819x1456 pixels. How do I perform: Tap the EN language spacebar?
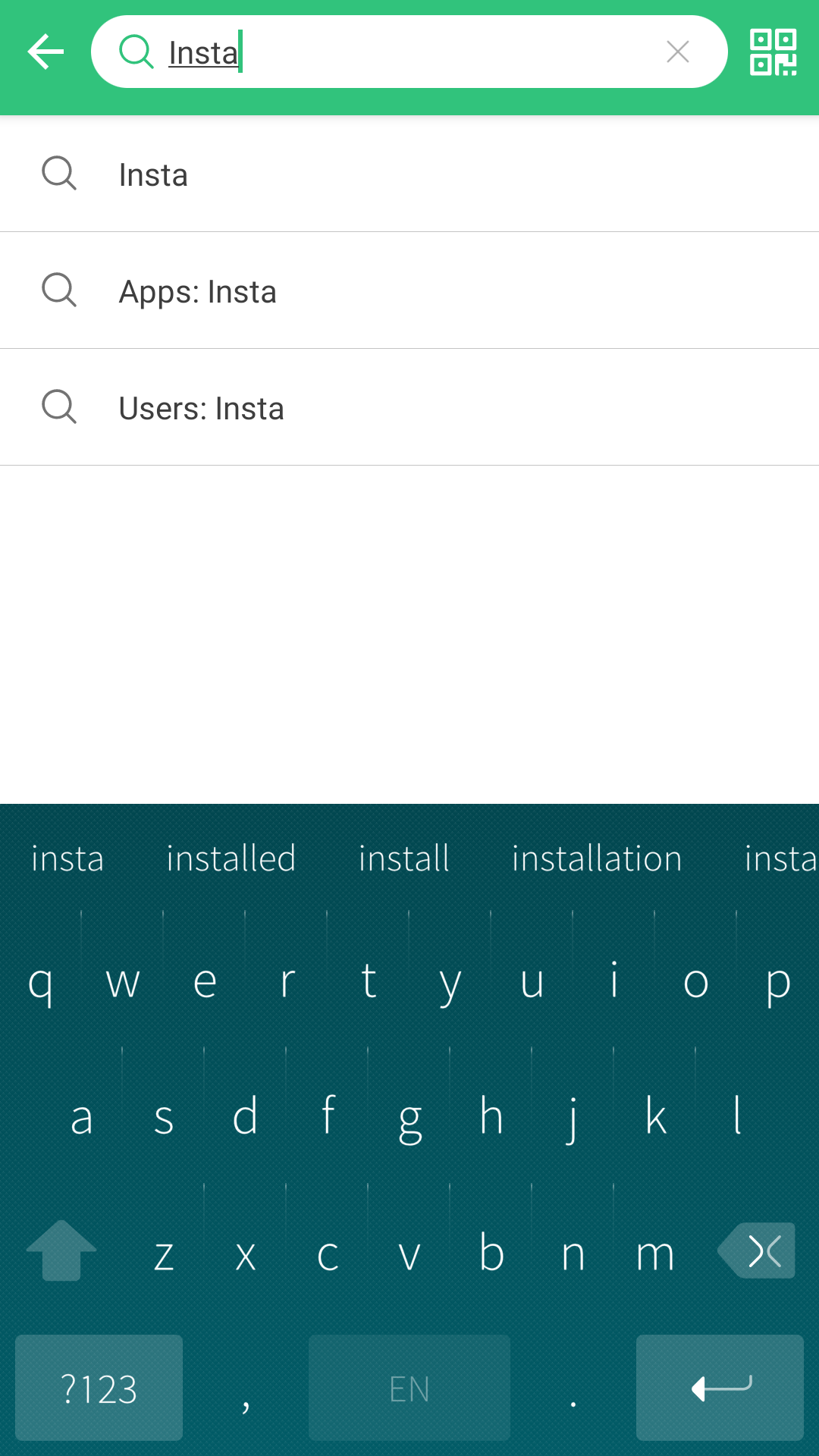point(409,1388)
